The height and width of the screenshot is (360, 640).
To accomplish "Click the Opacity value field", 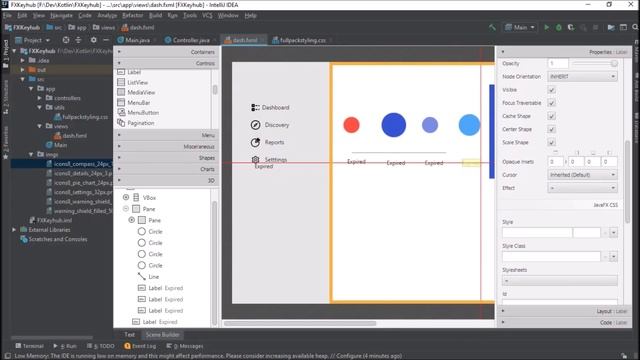I will (x=558, y=64).
